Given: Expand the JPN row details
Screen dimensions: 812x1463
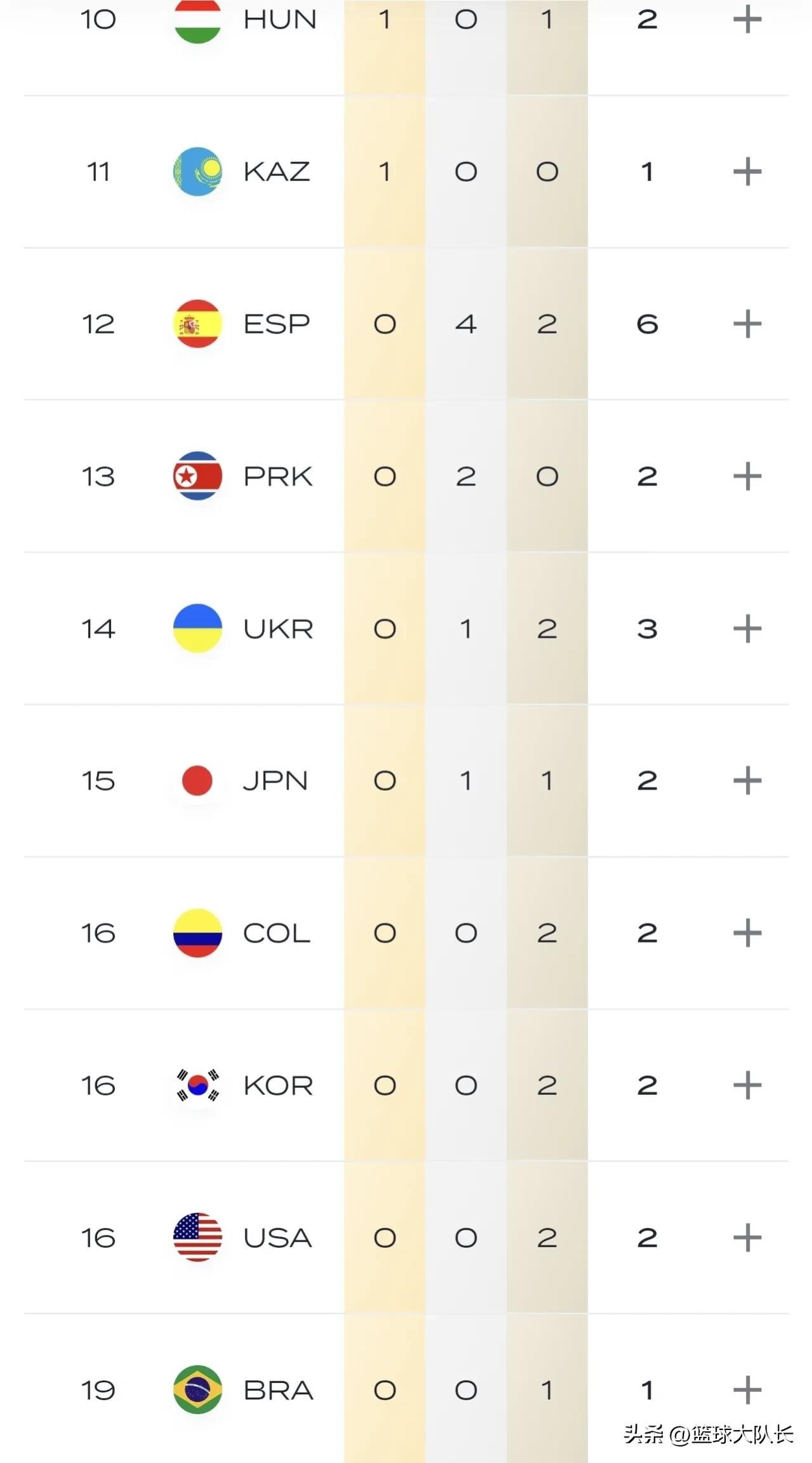Looking at the screenshot, I should pos(747,781).
